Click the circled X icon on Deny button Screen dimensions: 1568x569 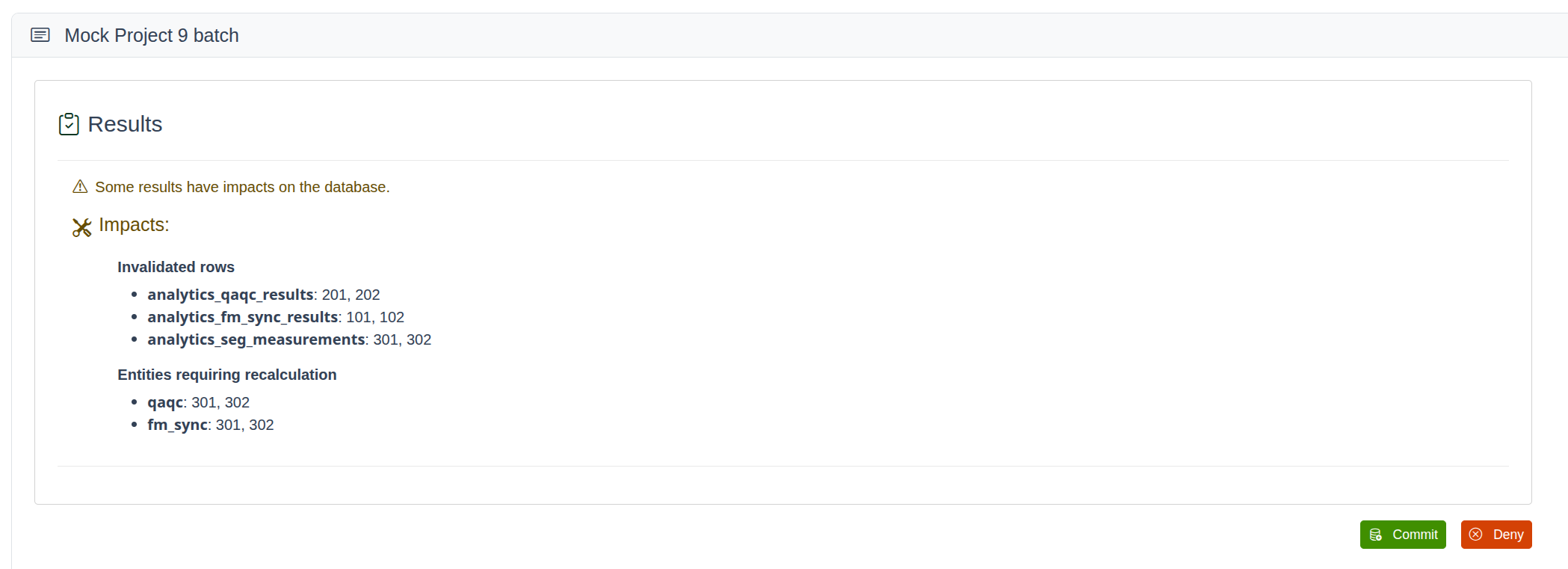pyautogui.click(x=1475, y=535)
